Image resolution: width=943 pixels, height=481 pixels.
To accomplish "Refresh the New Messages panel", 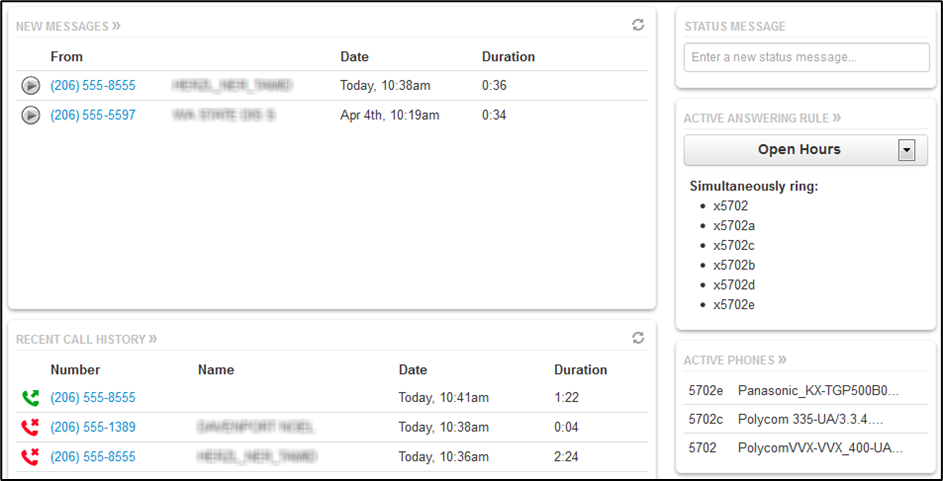I will (638, 25).
